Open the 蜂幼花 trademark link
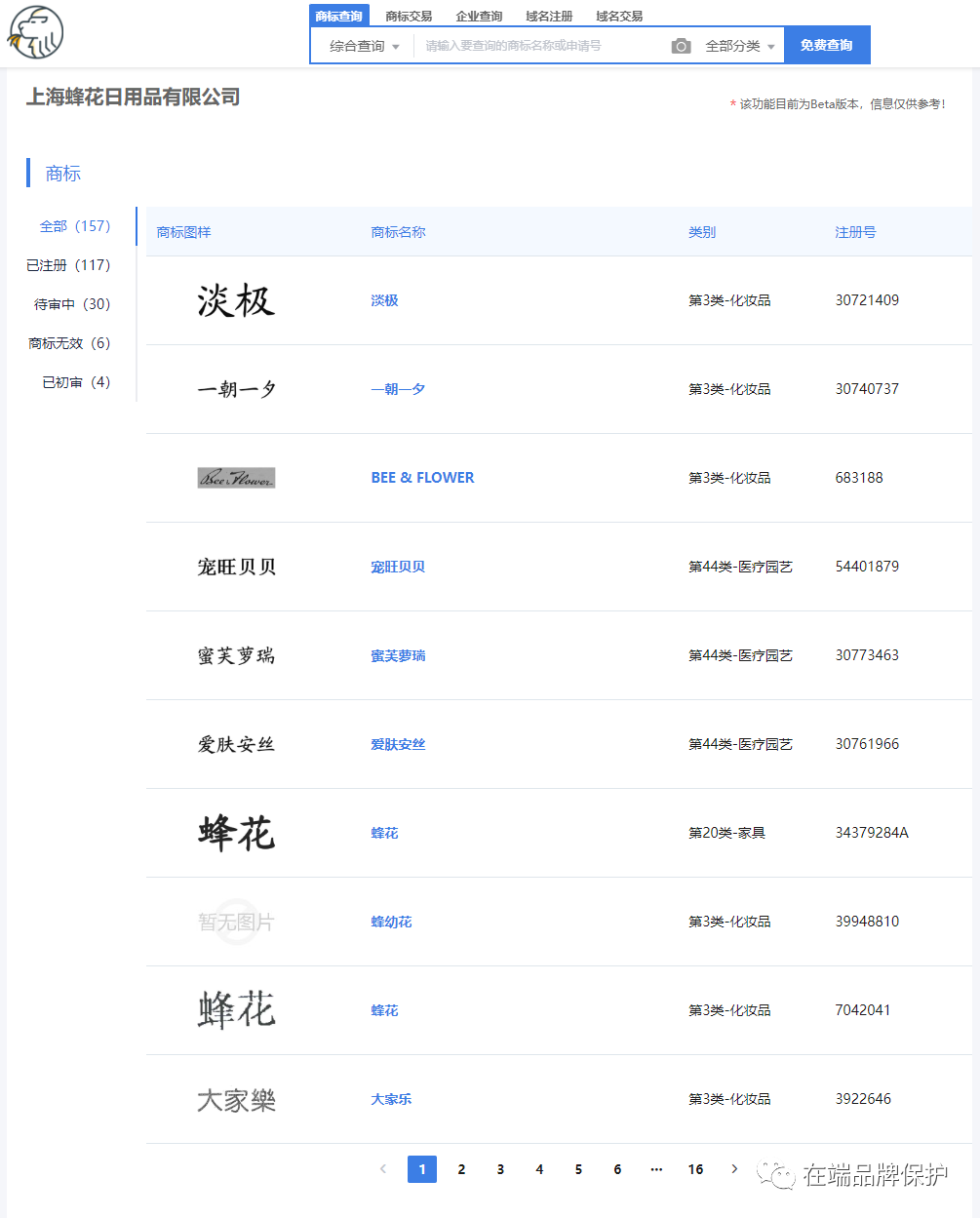Viewport: 980px width, 1218px height. pyautogui.click(x=391, y=922)
